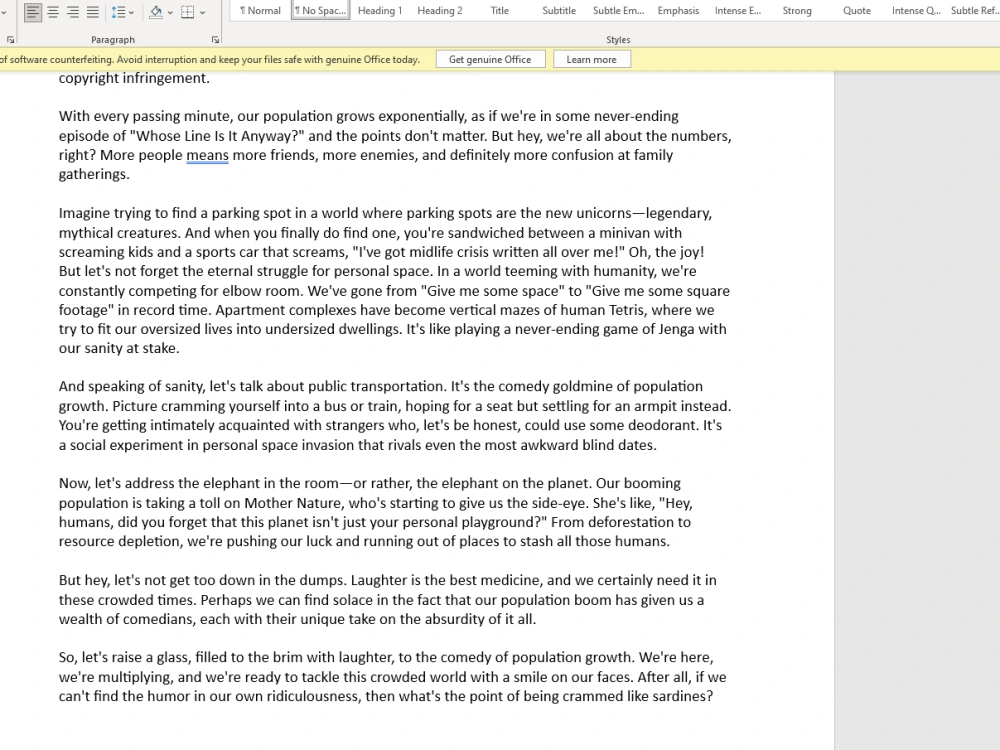Click the "Styles" group label in the ribbon
The width and height of the screenshot is (1000, 750).
[618, 40]
